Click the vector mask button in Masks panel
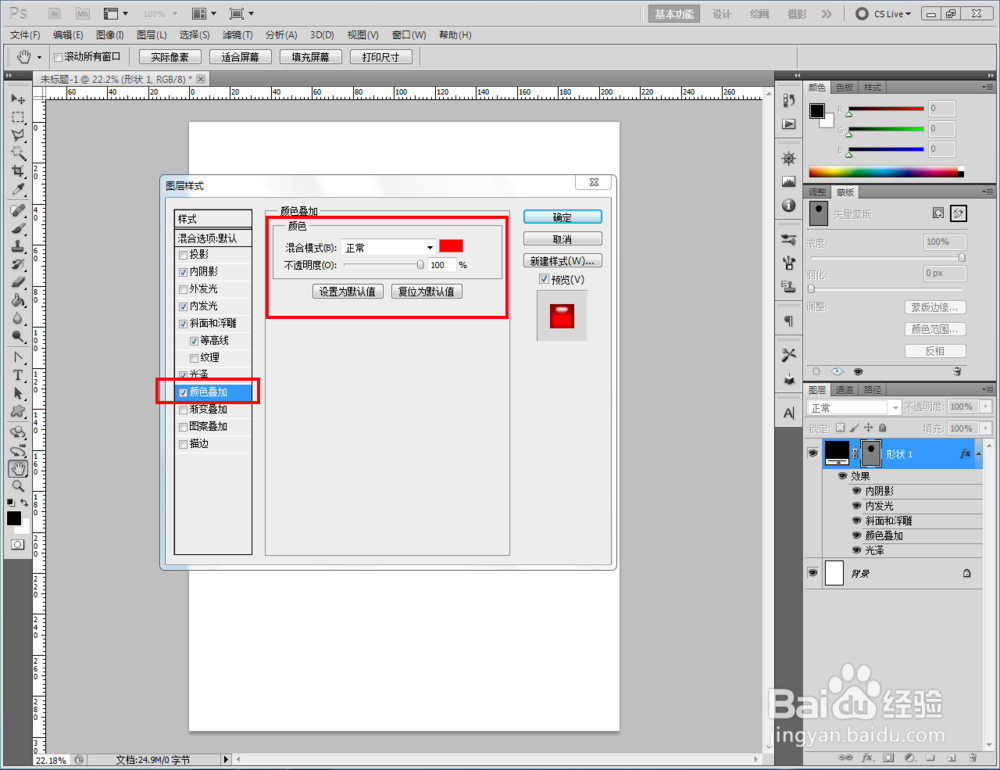Screen dimensions: 1000x770 coord(958,213)
